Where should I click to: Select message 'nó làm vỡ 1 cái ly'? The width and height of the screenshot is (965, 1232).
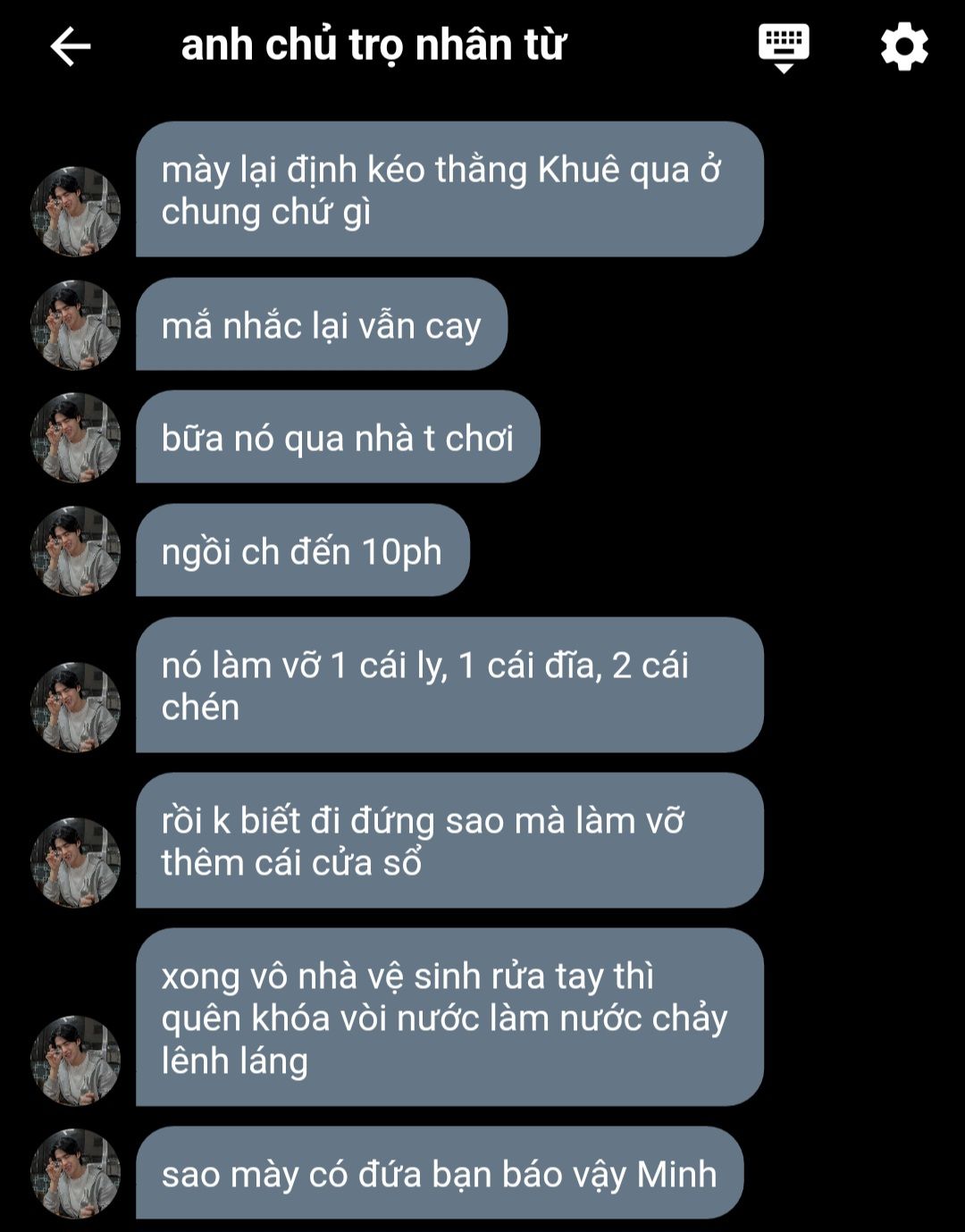(x=449, y=685)
